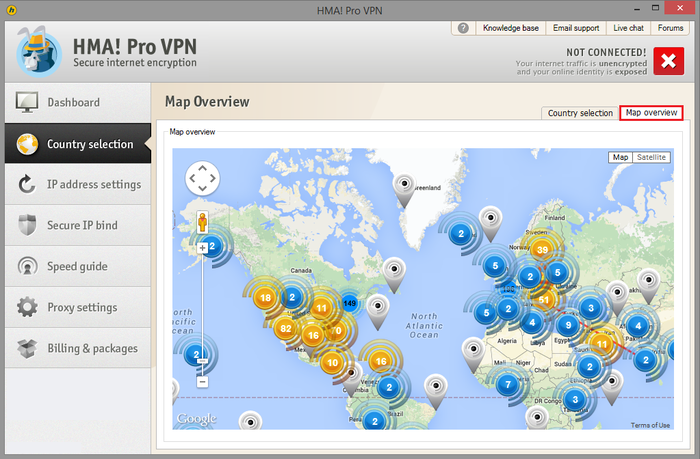Select the blue 9 cluster near Egypt
This screenshot has height=459, width=700.
point(568,325)
